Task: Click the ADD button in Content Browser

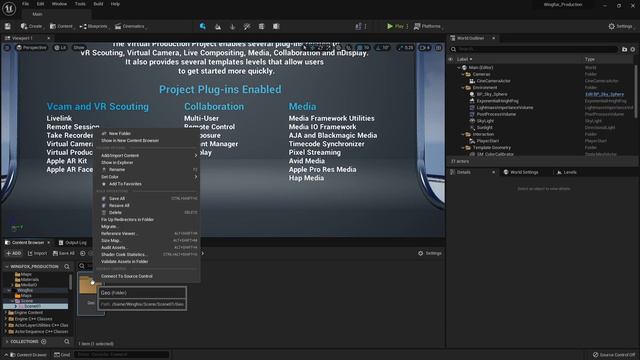Action: click(13, 253)
